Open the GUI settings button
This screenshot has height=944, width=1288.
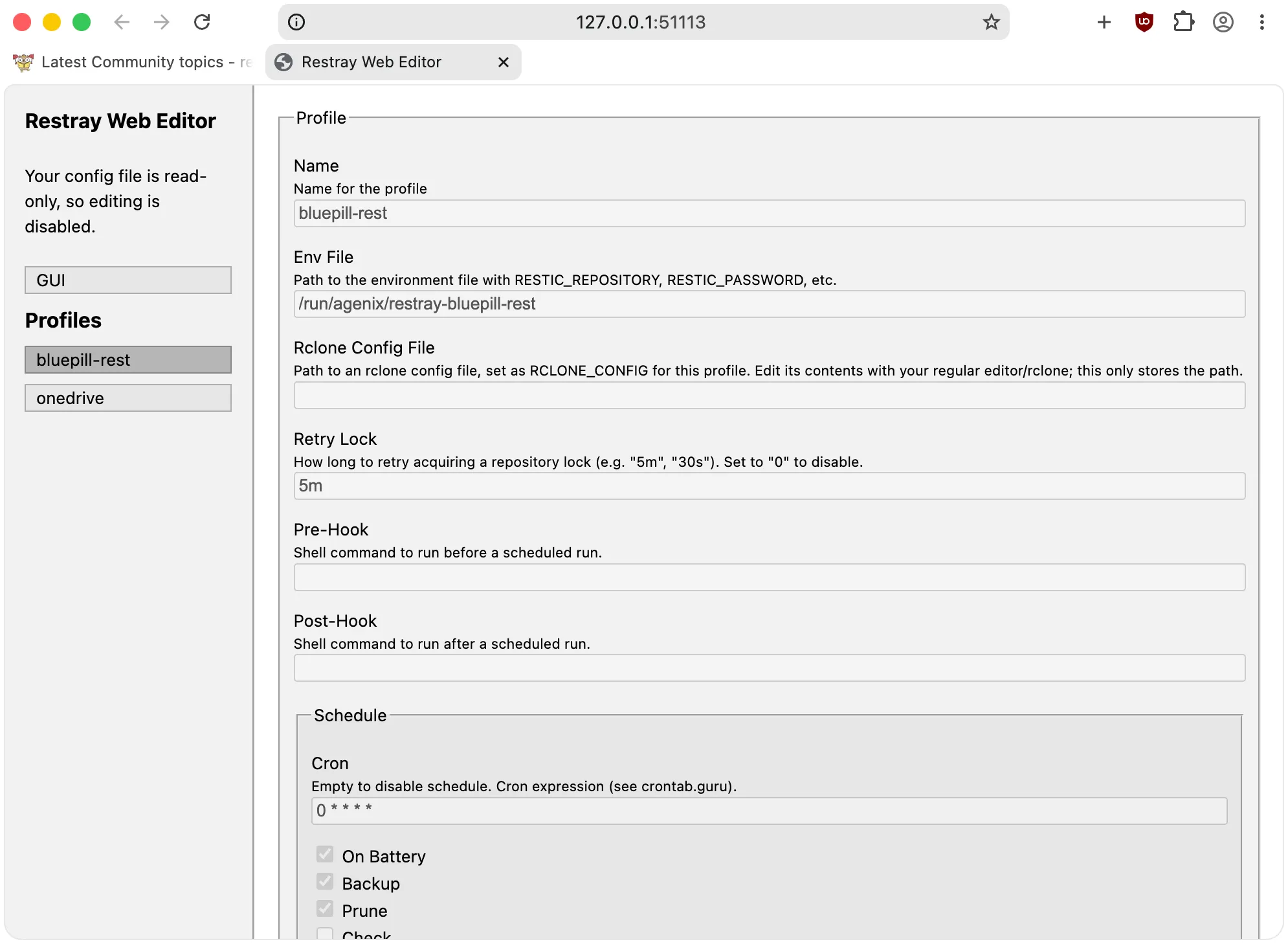click(x=128, y=280)
